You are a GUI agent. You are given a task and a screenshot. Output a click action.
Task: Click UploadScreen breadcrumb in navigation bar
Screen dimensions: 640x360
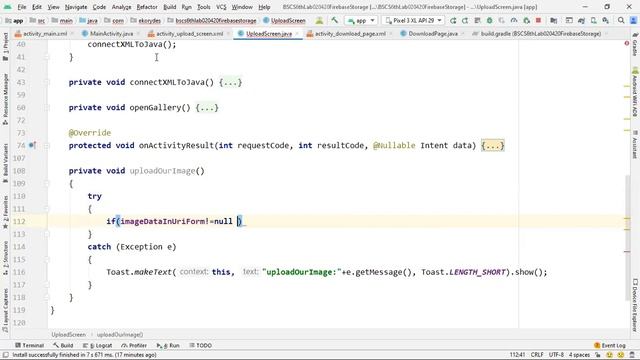click(x=284, y=20)
